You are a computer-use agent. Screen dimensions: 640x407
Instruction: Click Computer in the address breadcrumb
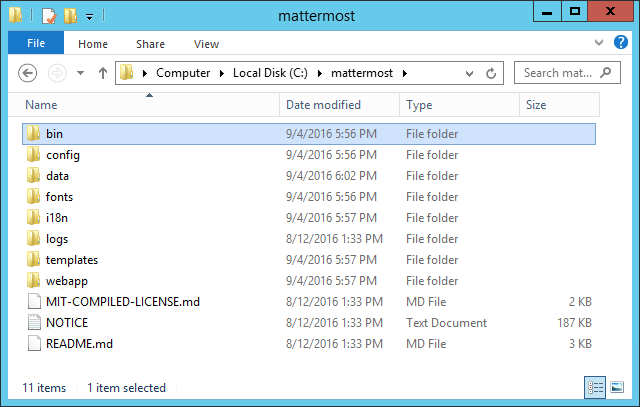(183, 73)
